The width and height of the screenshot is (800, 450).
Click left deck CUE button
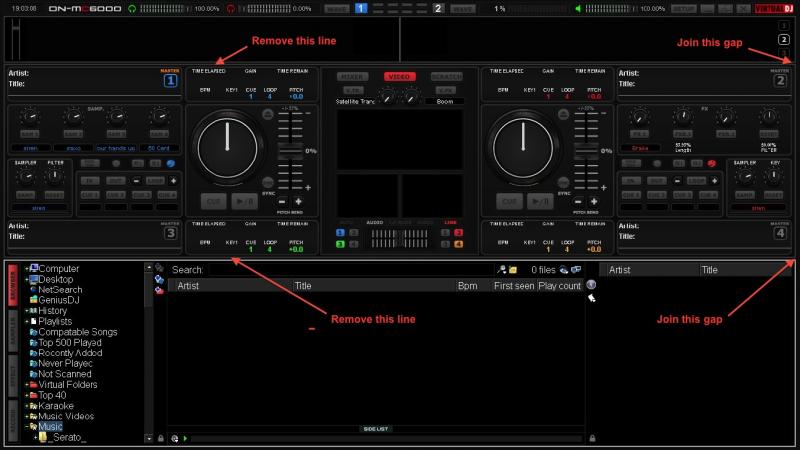213,201
